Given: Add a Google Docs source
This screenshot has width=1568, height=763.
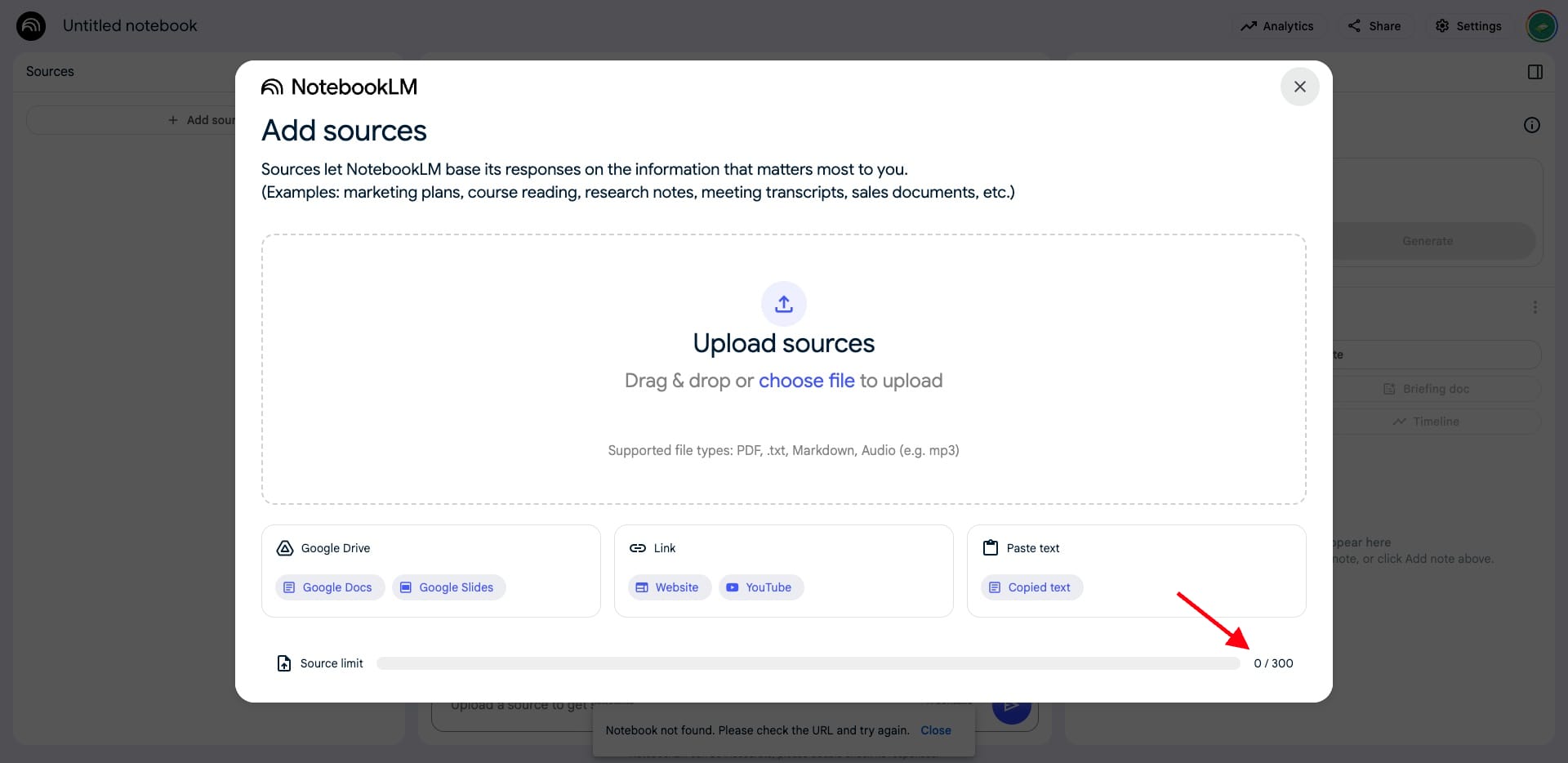Looking at the screenshot, I should [x=329, y=587].
